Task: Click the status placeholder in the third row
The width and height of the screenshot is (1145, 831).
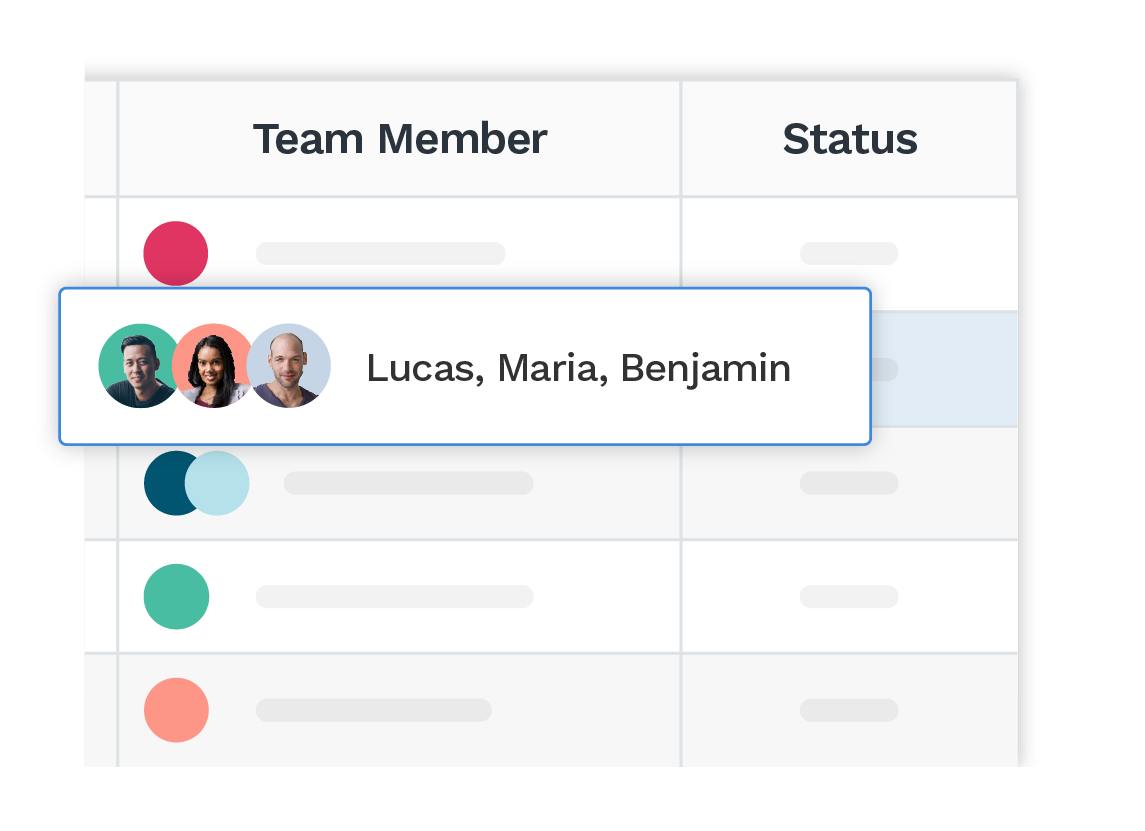Action: pos(849,483)
